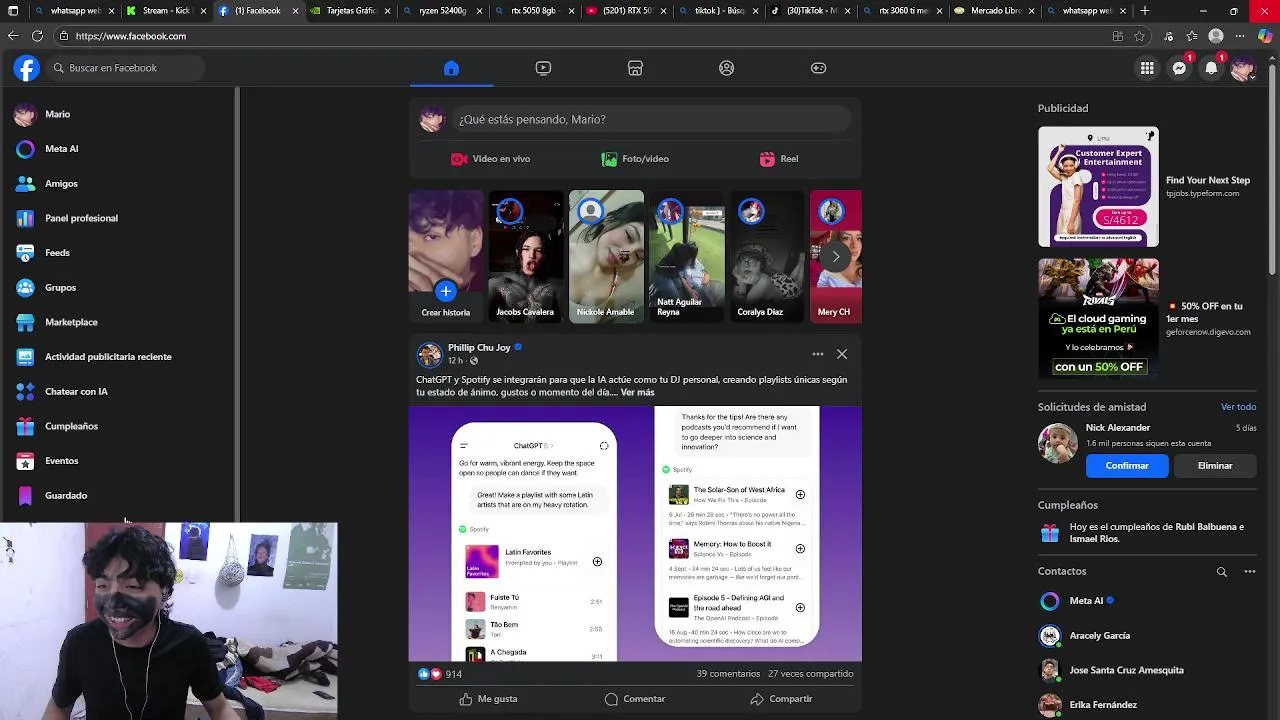
Task: Eliminate Nick Alexander friend request
Action: click(1215, 466)
